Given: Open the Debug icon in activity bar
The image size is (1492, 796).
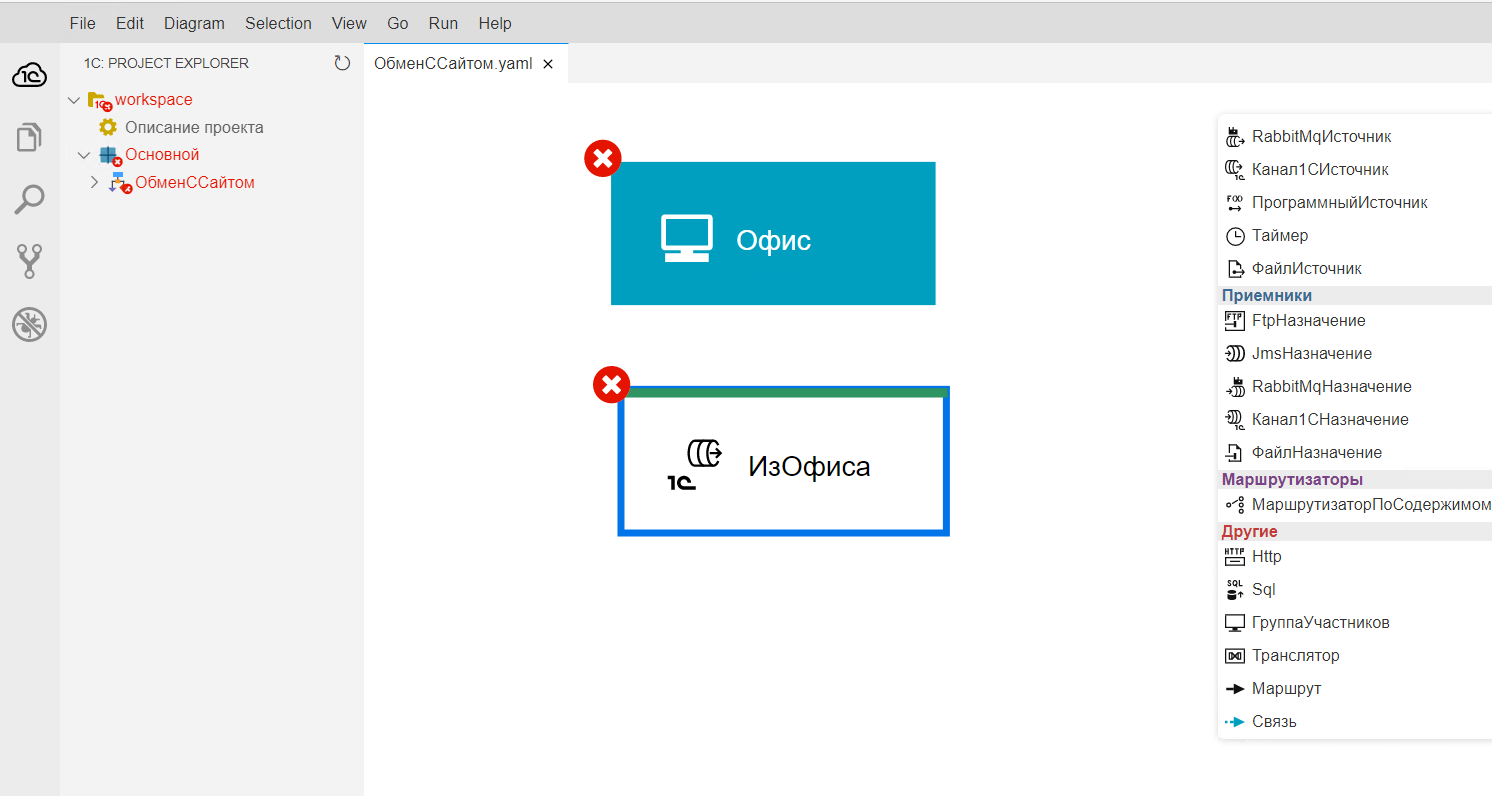Looking at the screenshot, I should (x=30, y=324).
